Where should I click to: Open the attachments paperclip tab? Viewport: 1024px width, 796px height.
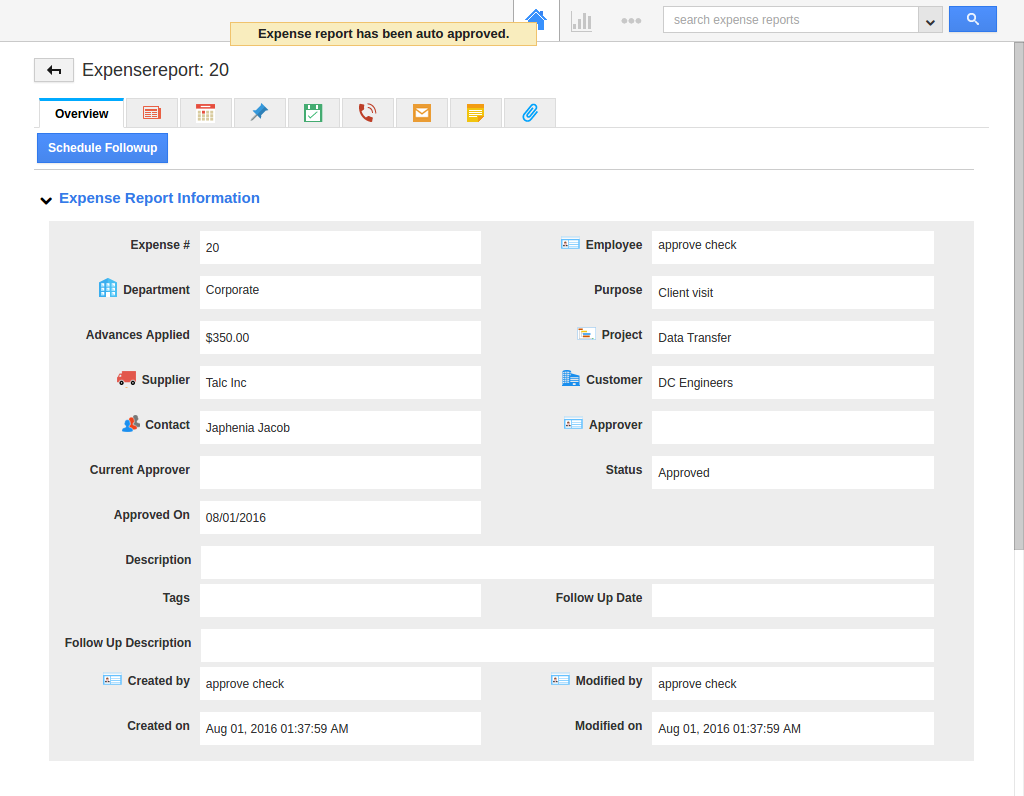click(530, 113)
